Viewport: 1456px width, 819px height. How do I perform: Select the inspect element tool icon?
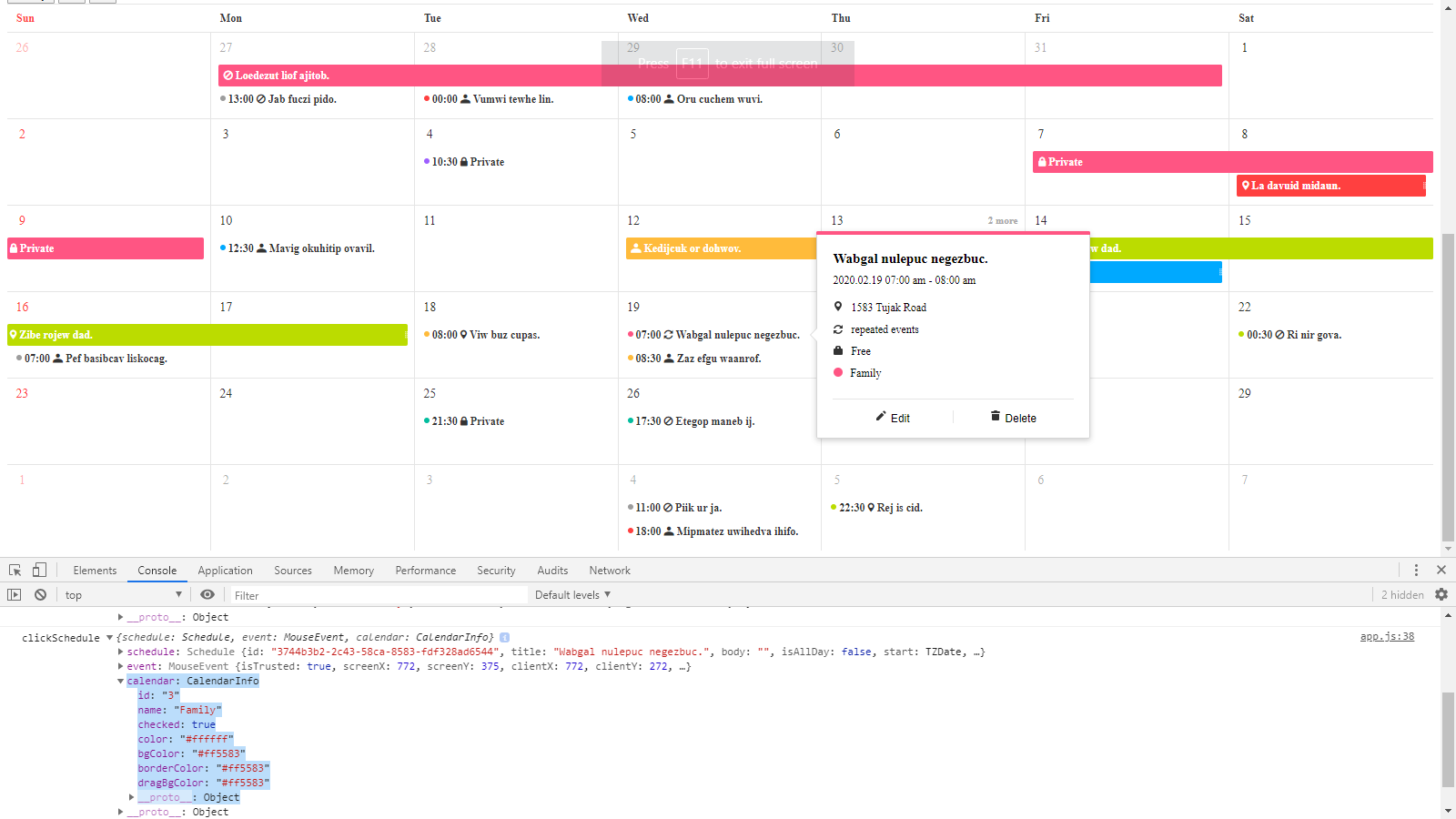(x=15, y=570)
